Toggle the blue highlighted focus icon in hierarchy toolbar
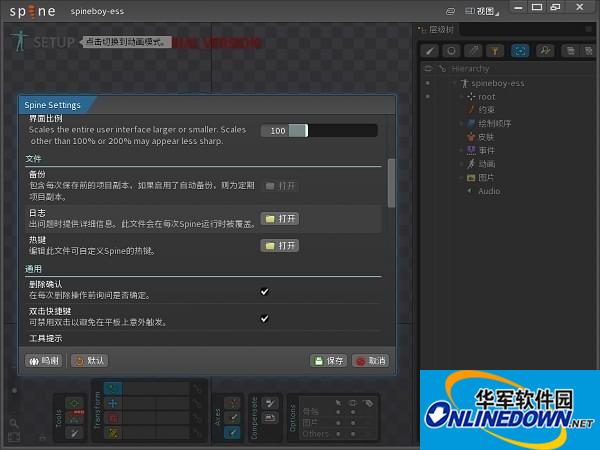Screen dimensions: 600x450 520,51
